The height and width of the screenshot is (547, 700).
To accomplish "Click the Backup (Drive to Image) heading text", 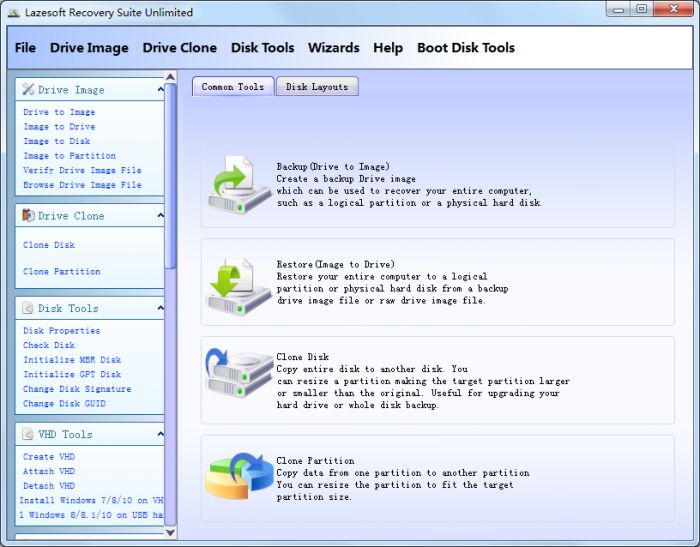I will coord(333,167).
